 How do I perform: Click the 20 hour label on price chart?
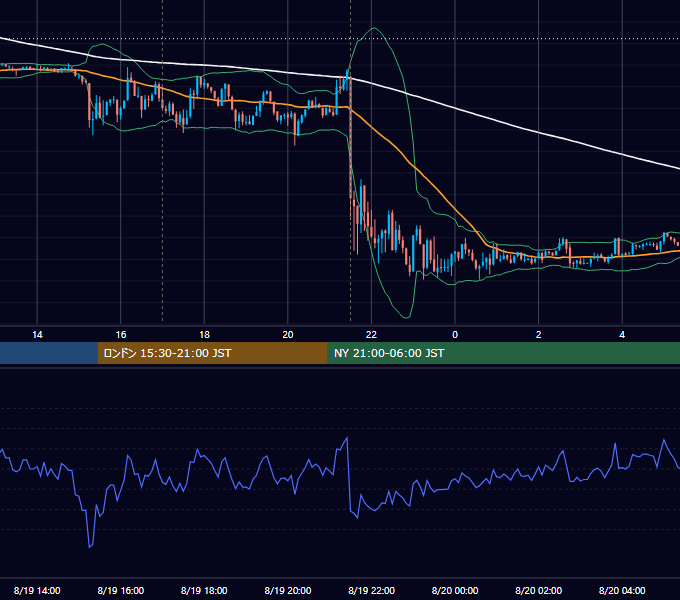pos(288,335)
